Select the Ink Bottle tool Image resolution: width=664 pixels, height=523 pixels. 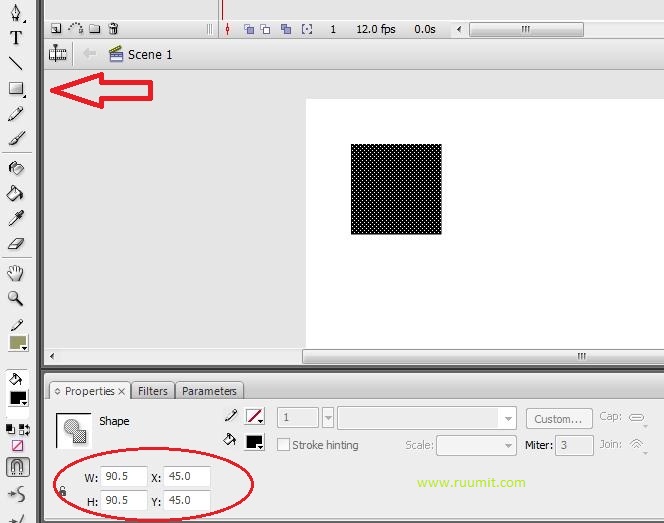[x=16, y=168]
